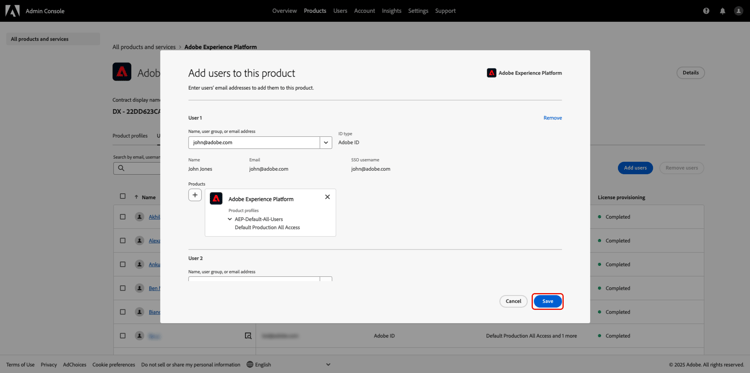Open the Products tab

click(x=315, y=11)
